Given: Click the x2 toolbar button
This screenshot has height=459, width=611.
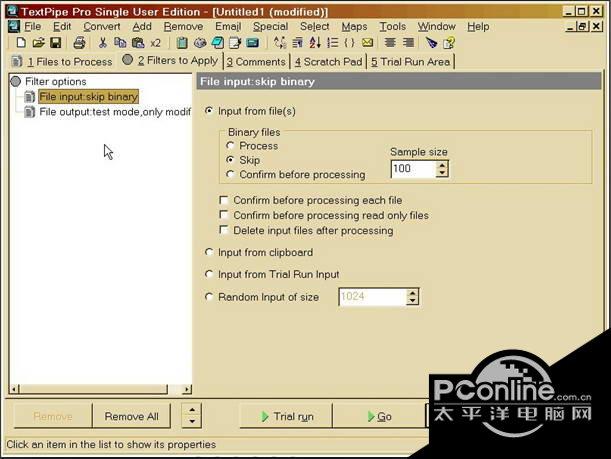Looking at the screenshot, I should (x=155, y=43).
